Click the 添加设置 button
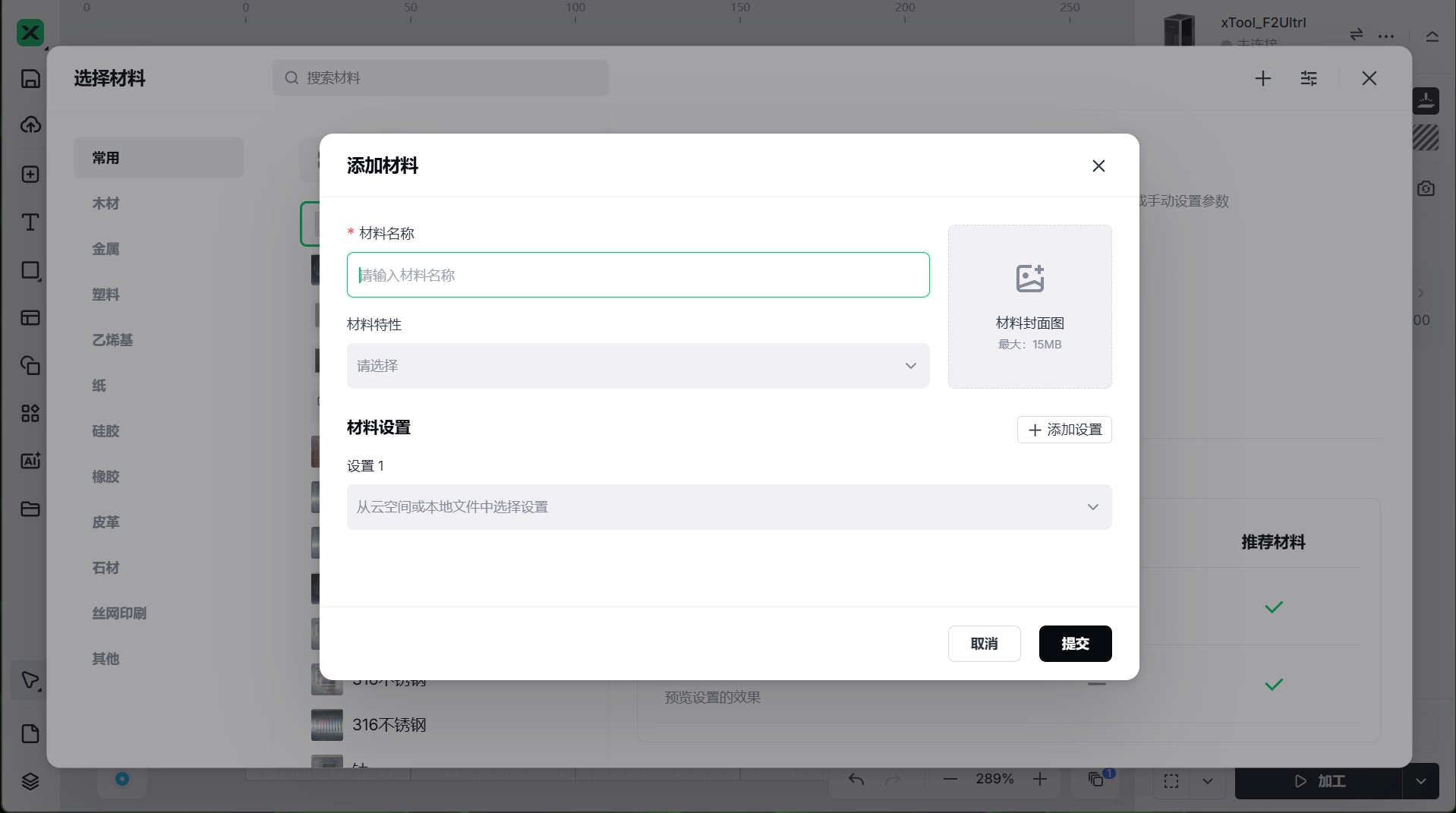The height and width of the screenshot is (813, 1456). point(1064,430)
